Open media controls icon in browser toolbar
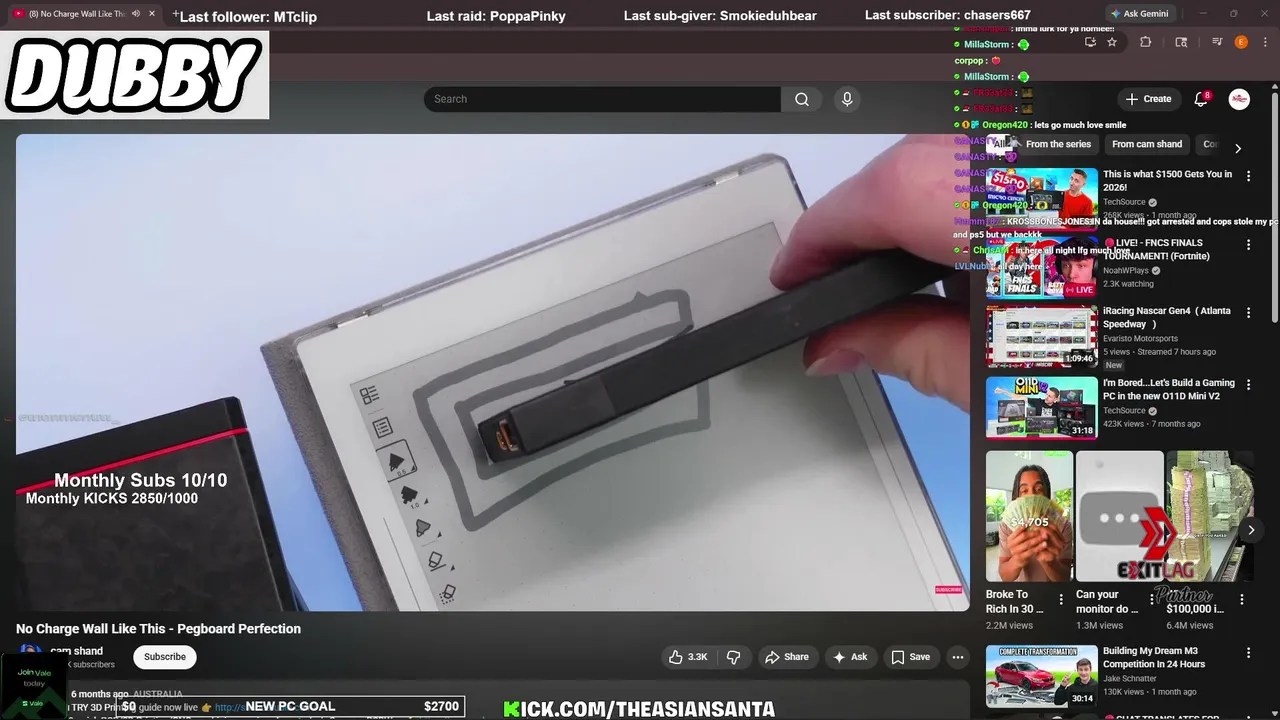Image resolution: width=1280 pixels, height=720 pixels. click(1217, 42)
